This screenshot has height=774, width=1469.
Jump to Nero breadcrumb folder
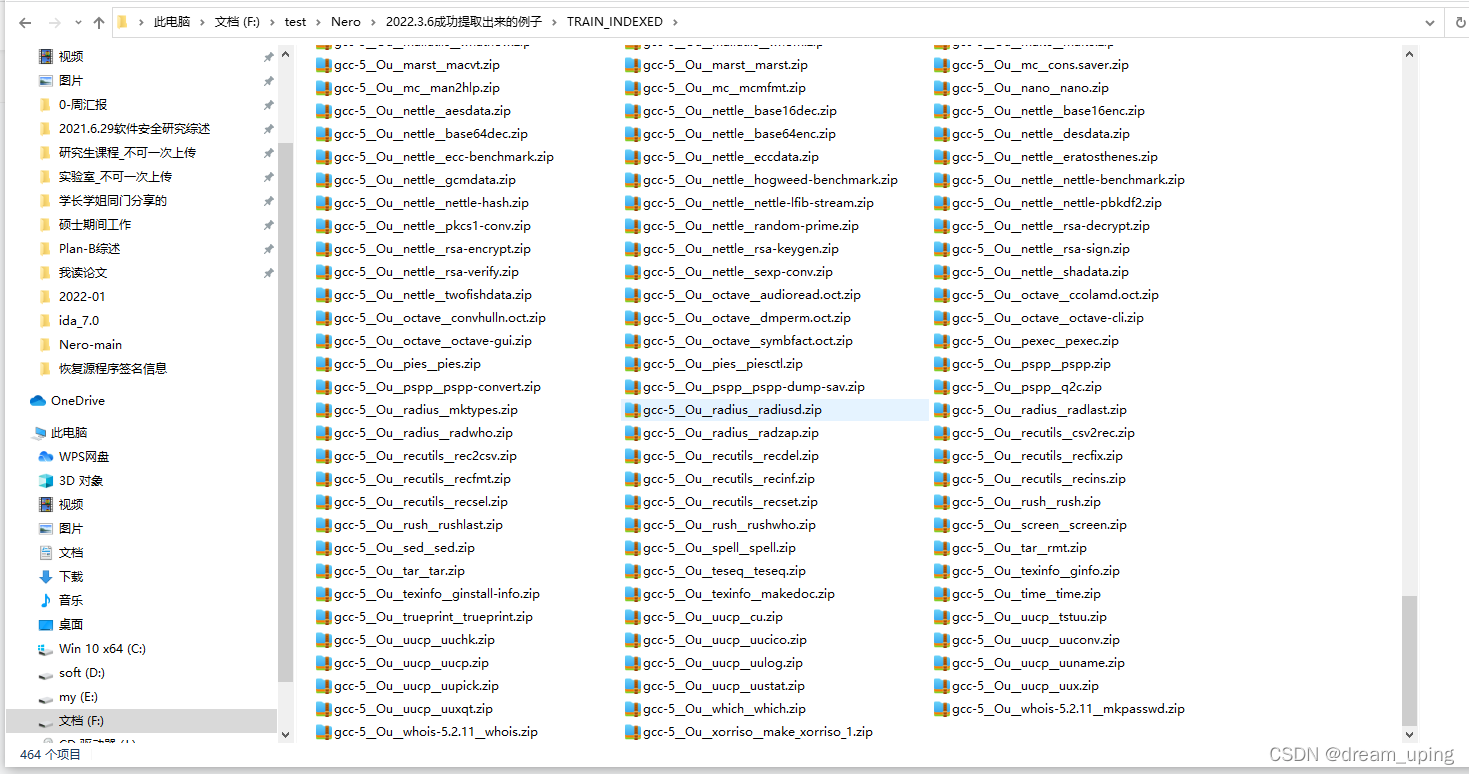point(345,21)
